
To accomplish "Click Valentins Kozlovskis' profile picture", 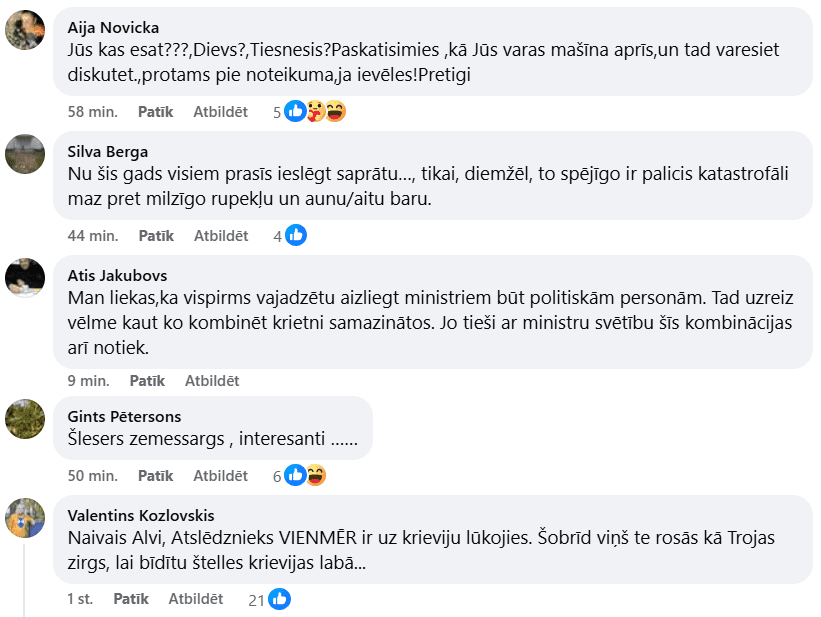I will click(25, 517).
